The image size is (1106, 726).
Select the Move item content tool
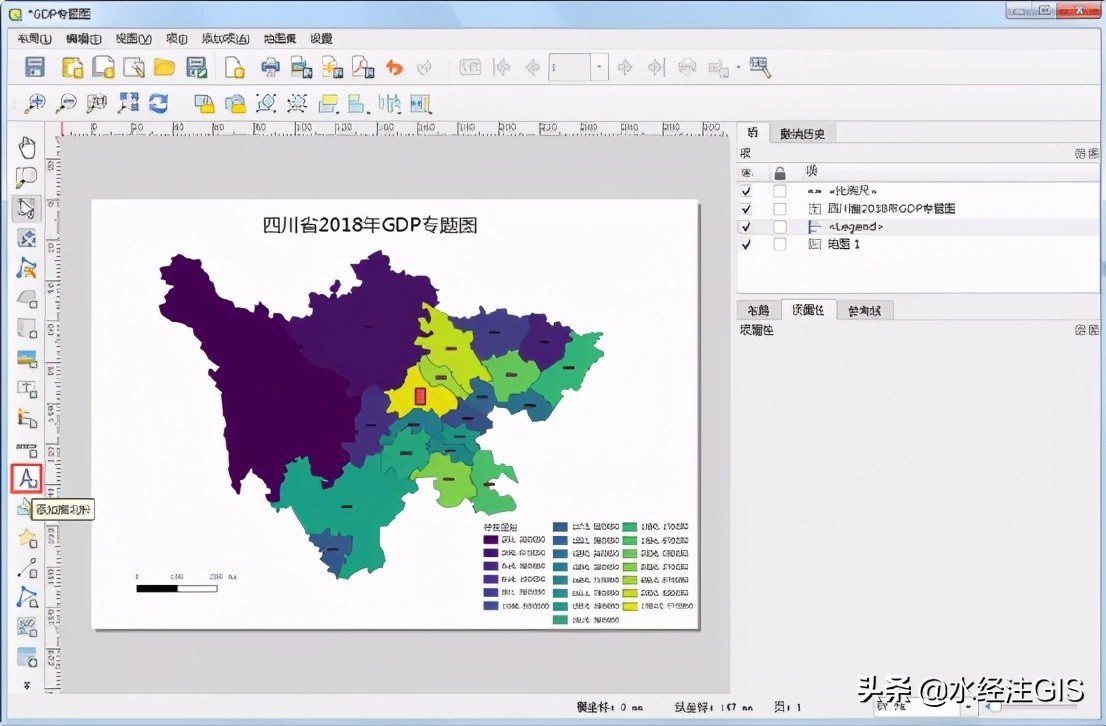coord(27,238)
